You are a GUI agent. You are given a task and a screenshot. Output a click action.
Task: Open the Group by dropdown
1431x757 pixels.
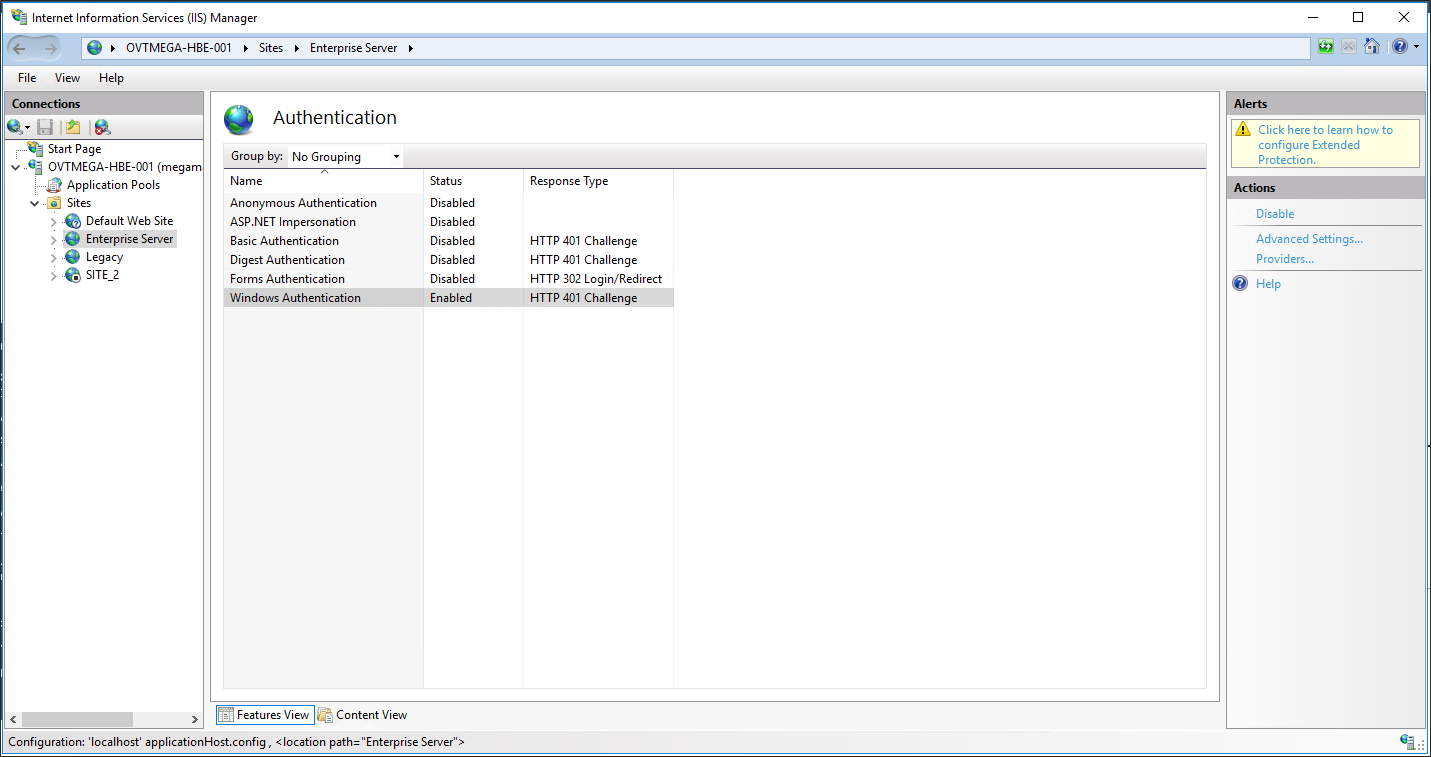[345, 157]
